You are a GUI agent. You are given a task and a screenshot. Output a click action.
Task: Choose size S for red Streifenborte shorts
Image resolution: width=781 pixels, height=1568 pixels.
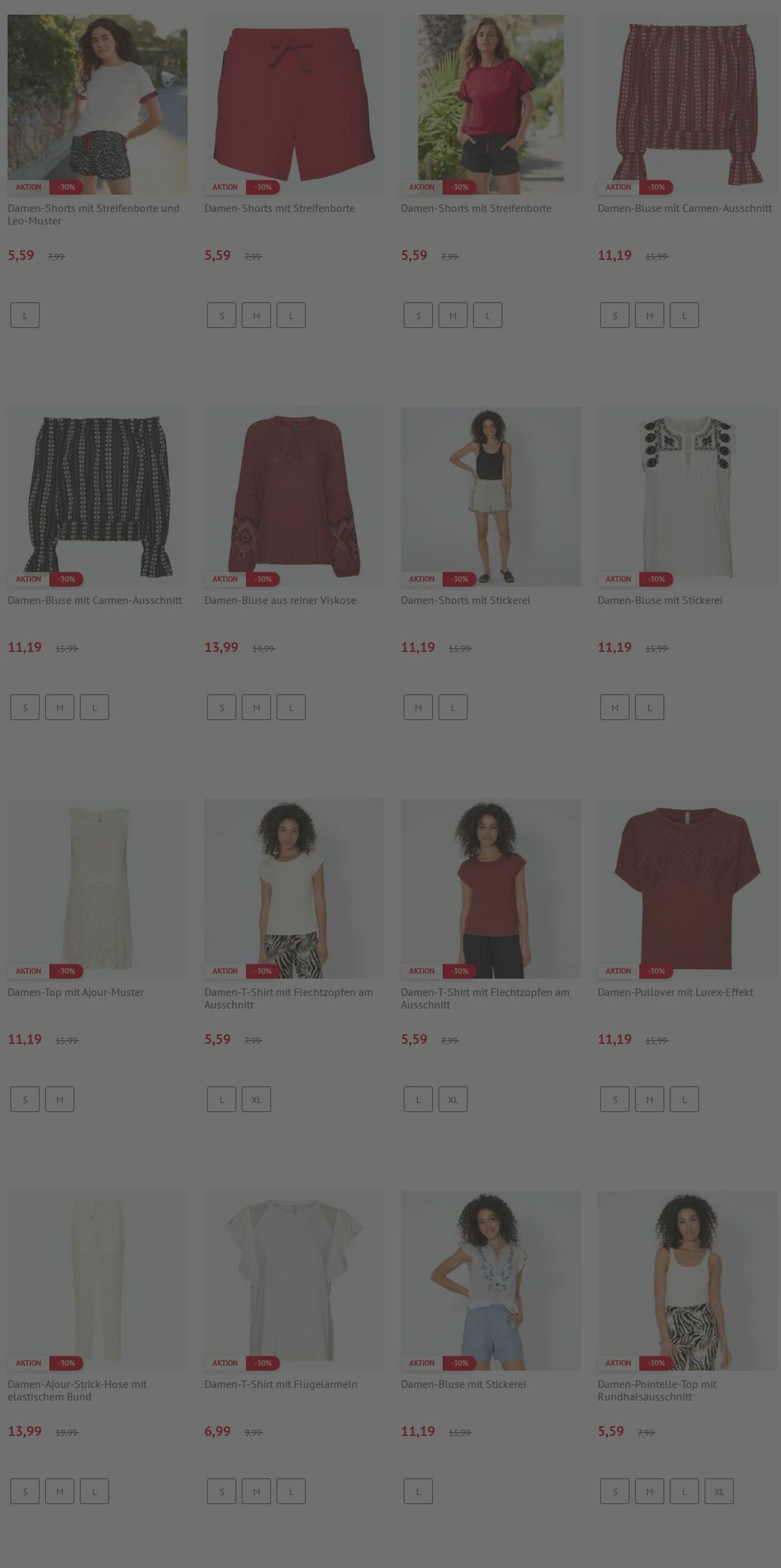coord(222,316)
